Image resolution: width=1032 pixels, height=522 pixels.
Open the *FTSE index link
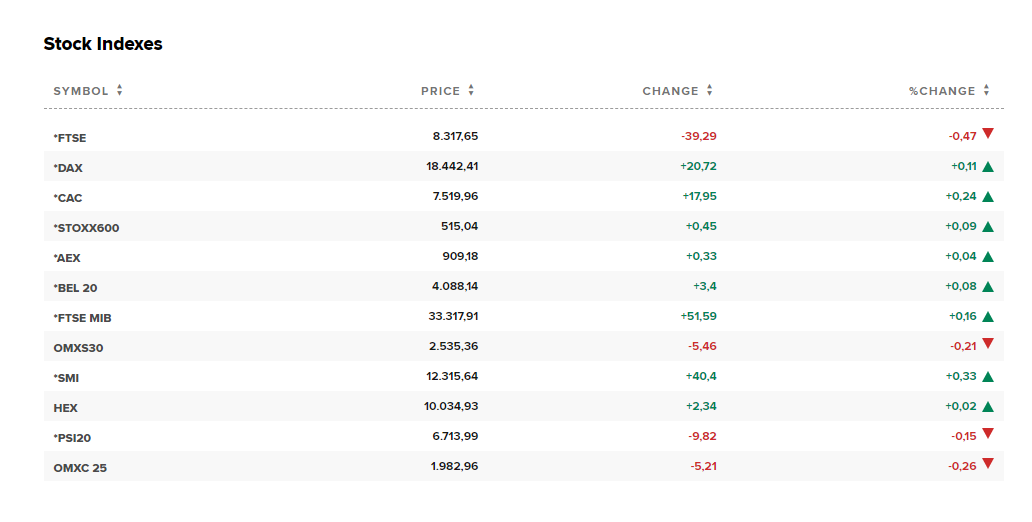70,138
